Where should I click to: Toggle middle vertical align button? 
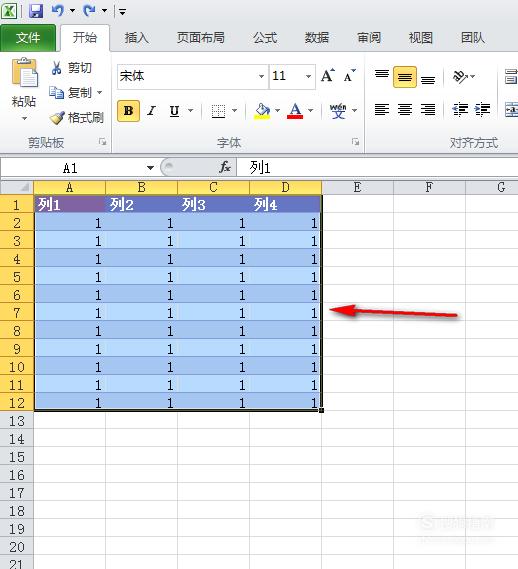(405, 77)
